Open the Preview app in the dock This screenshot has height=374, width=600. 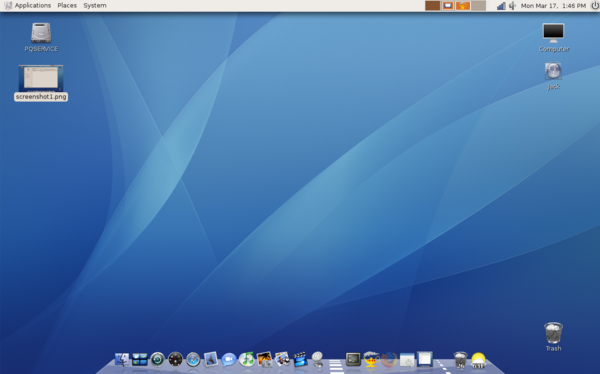click(211, 359)
